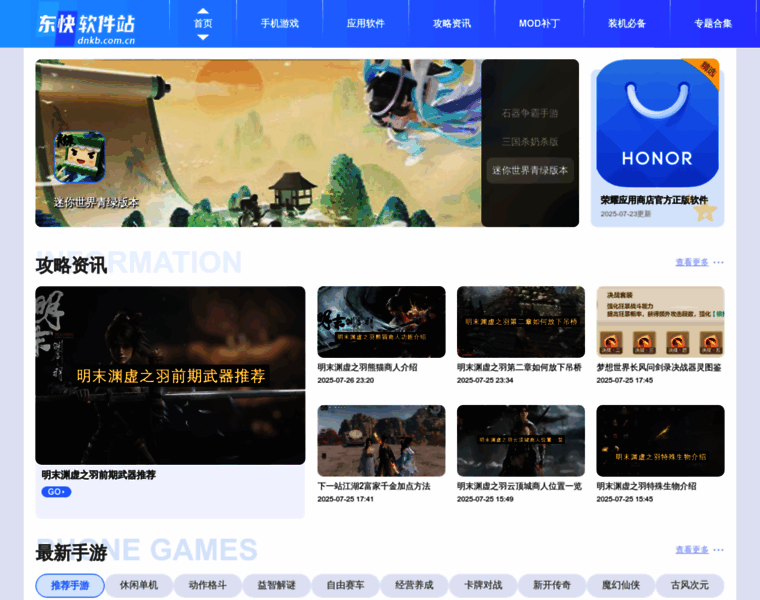Click the 明末渊虚之羽特殊生物介绍 article title

[x=646, y=486]
